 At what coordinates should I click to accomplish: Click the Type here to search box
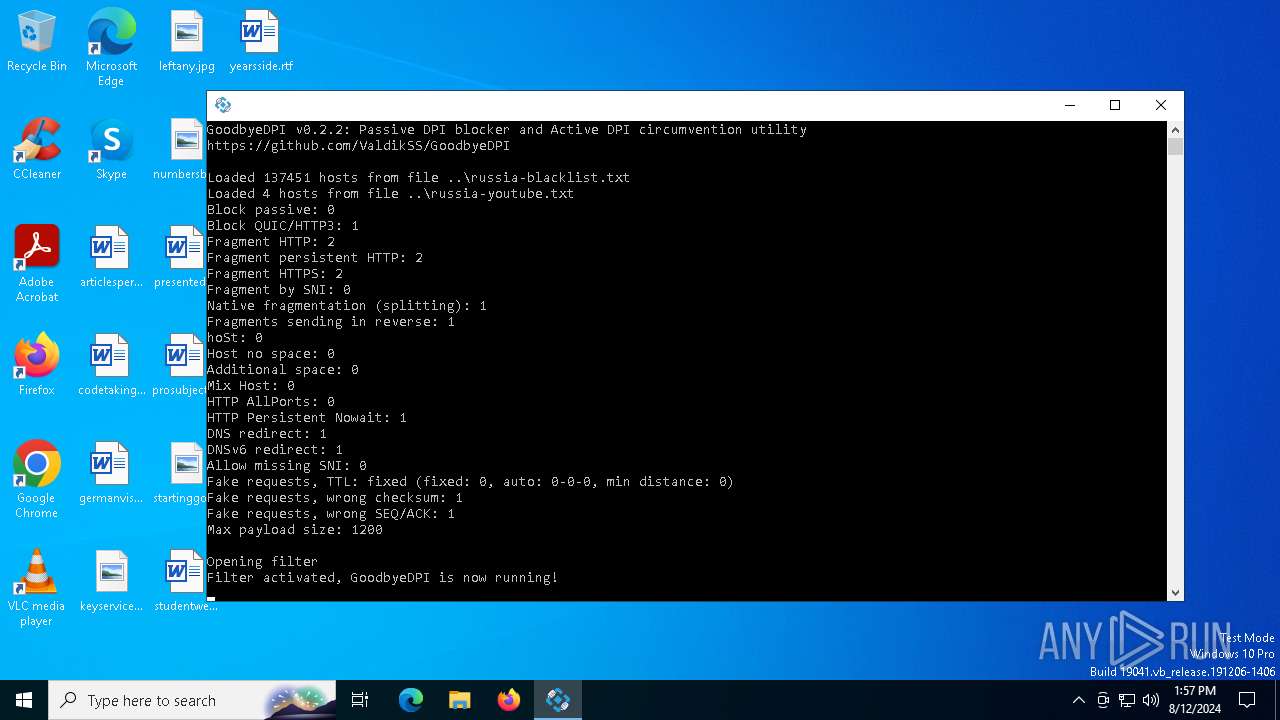click(x=192, y=700)
